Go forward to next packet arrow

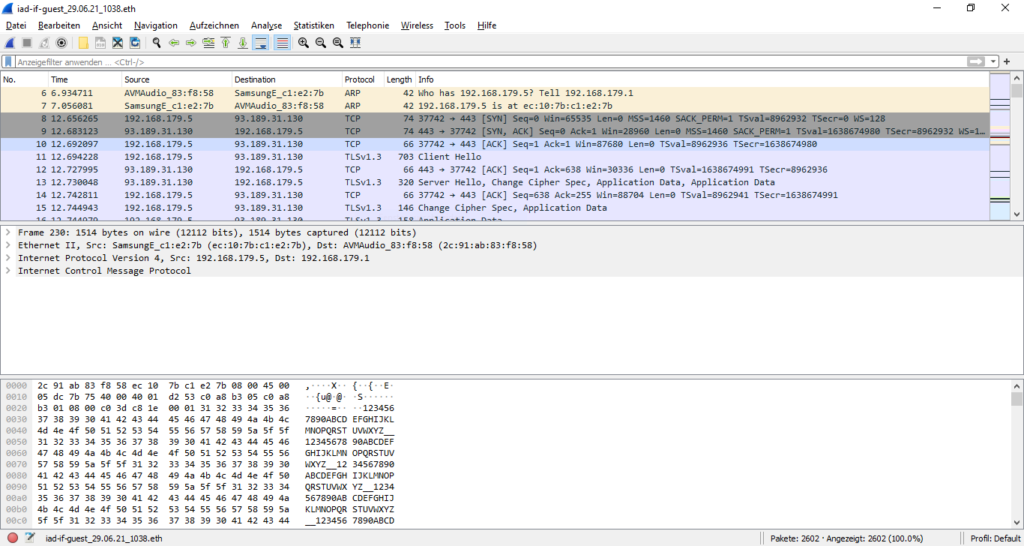coord(191,43)
